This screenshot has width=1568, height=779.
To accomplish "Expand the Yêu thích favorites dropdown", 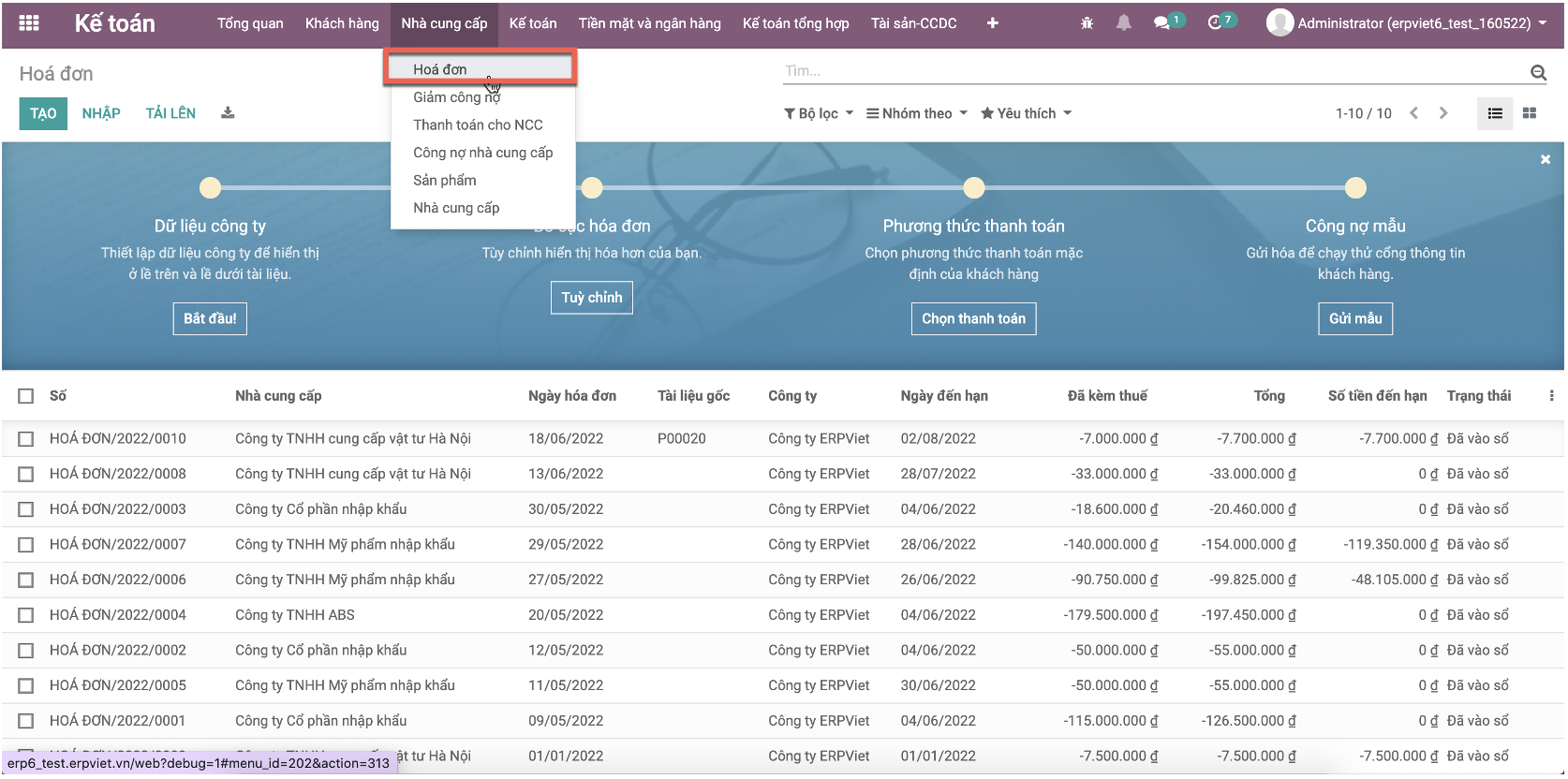I will tap(1026, 113).
